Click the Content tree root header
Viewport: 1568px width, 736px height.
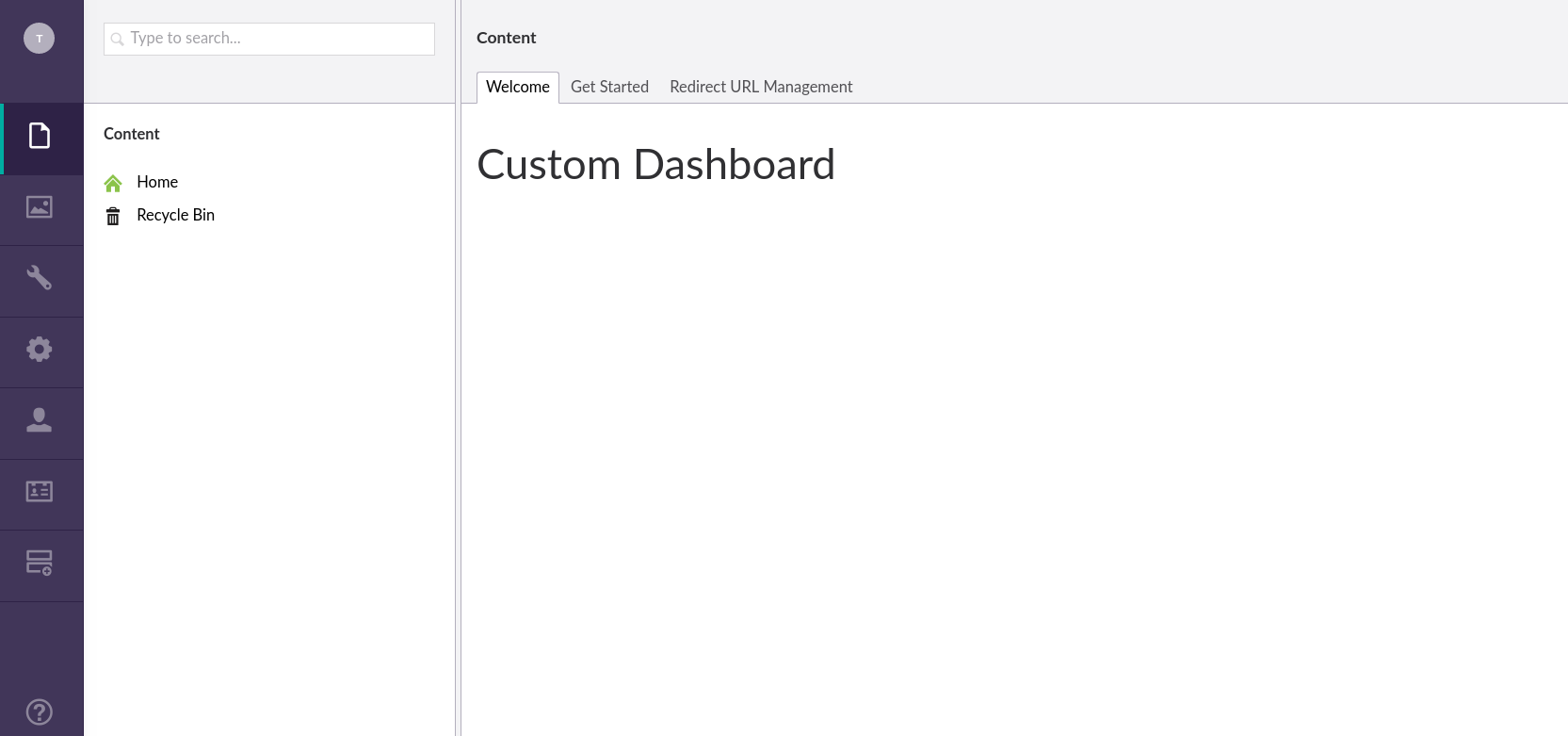pyautogui.click(x=132, y=134)
